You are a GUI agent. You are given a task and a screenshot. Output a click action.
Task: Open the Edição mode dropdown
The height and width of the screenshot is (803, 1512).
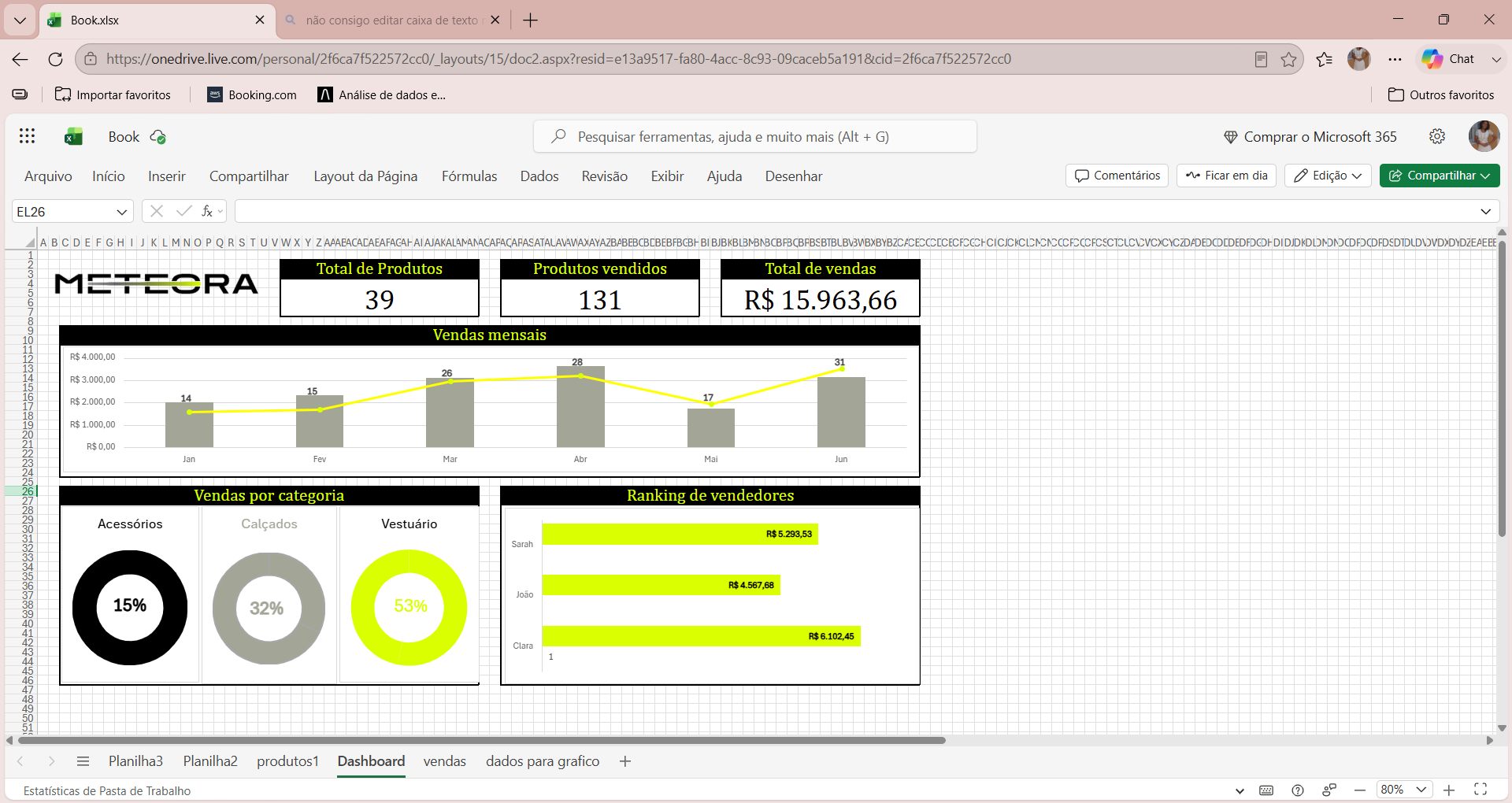pos(1328,176)
